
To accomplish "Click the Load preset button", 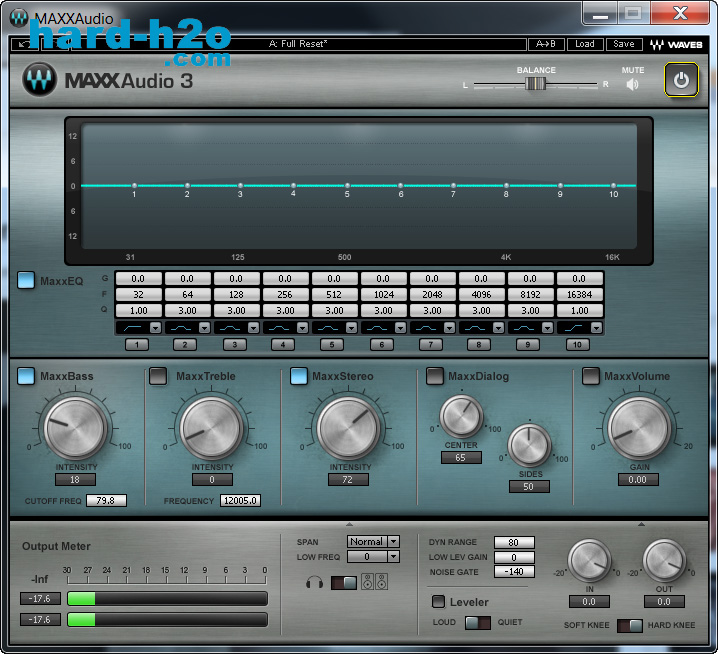I will (x=585, y=44).
